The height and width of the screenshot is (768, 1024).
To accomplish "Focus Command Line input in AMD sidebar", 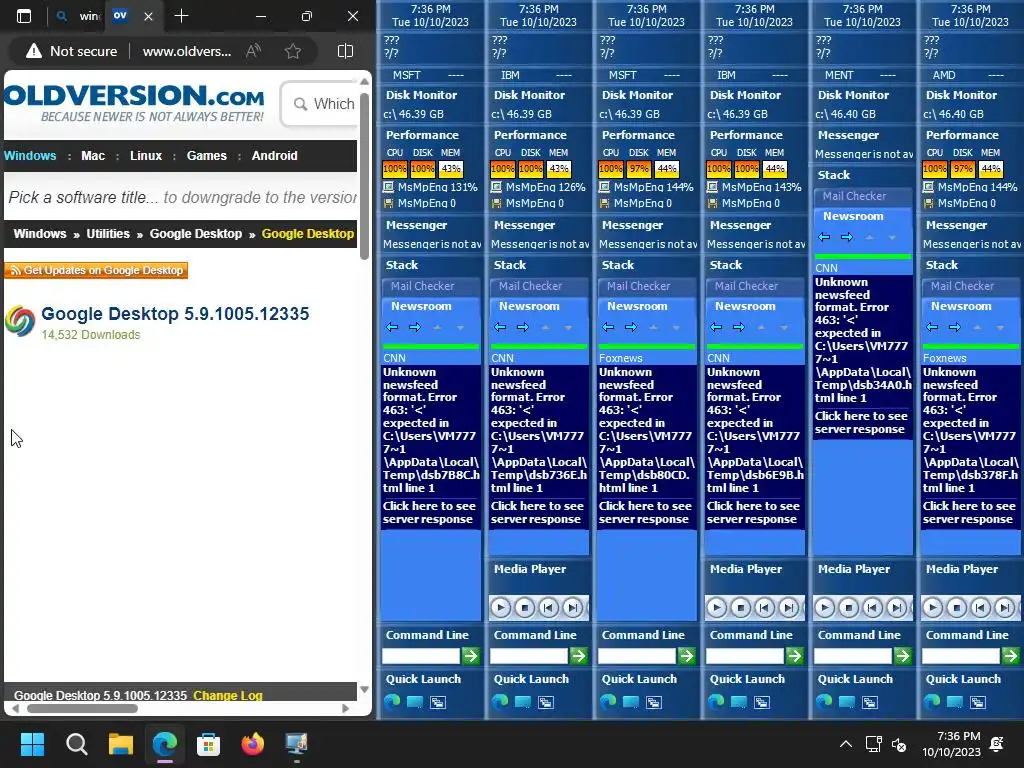I will tap(961, 655).
